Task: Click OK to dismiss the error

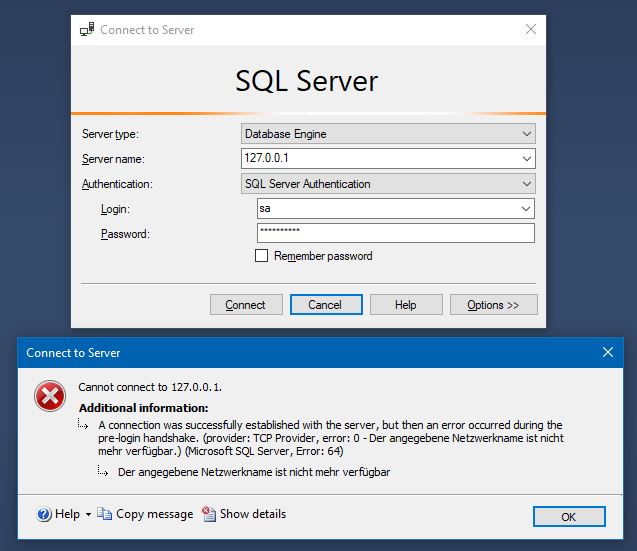Action: pyautogui.click(x=569, y=516)
